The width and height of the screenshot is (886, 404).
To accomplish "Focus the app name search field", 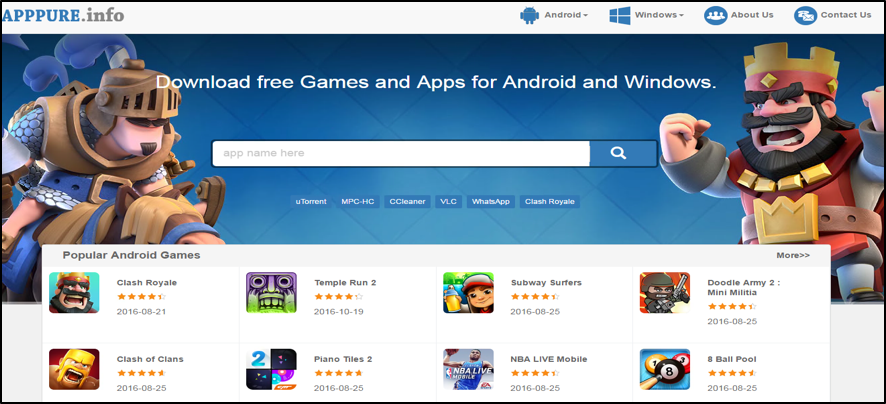I will [x=401, y=153].
